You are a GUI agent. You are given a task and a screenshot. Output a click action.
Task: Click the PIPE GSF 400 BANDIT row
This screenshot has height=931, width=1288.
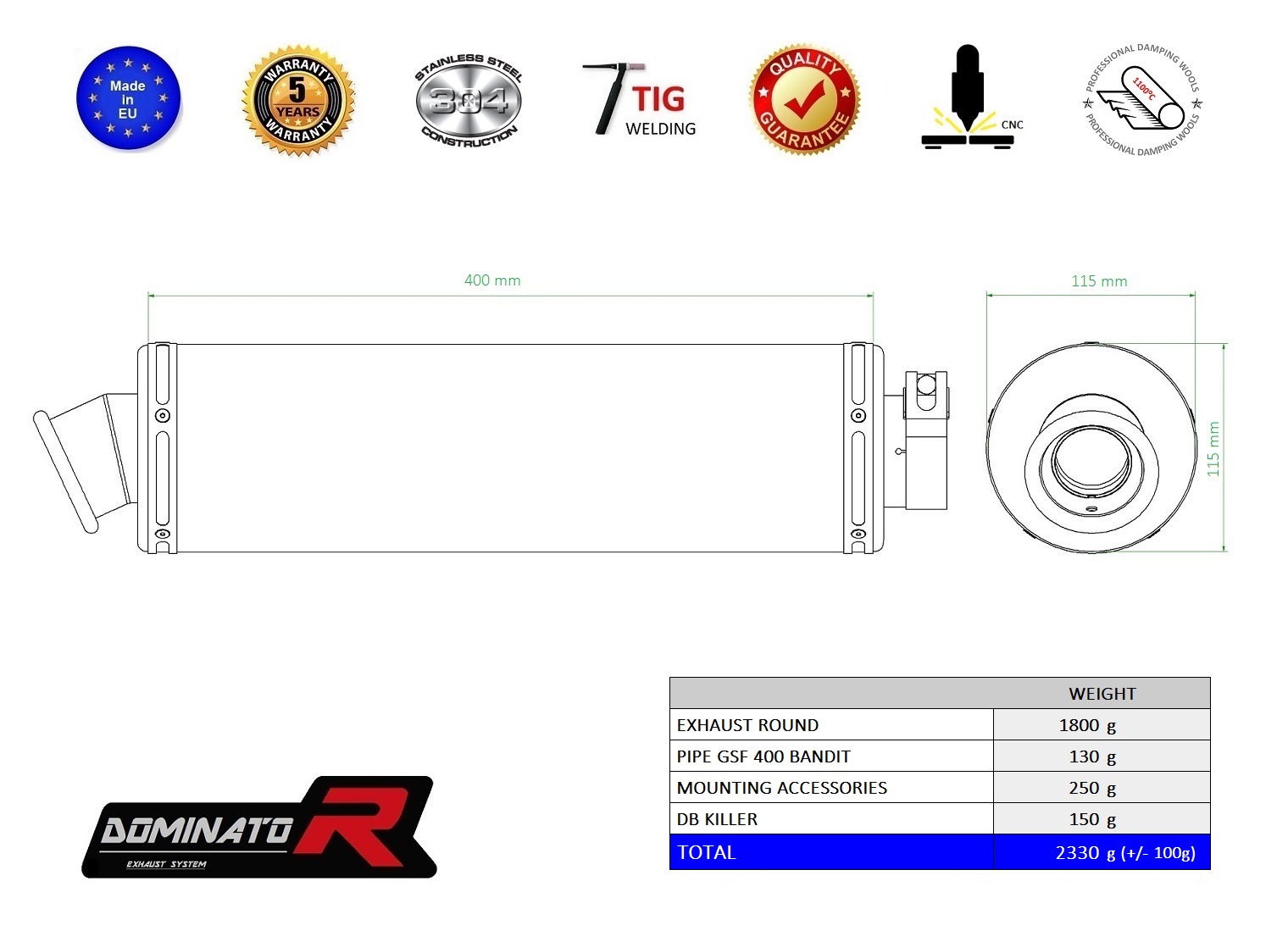[940, 756]
